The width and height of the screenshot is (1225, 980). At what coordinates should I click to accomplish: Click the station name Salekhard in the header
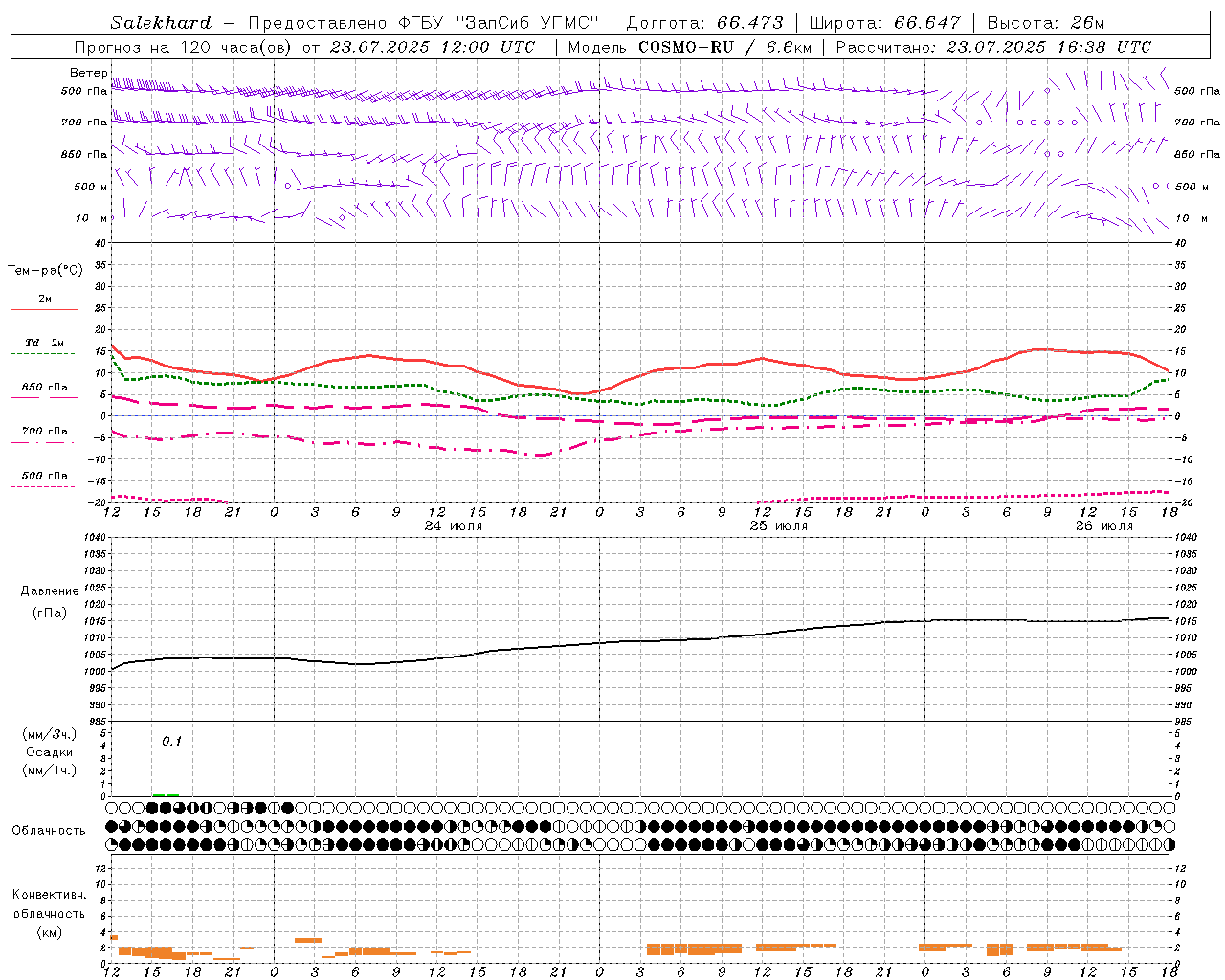[160, 23]
